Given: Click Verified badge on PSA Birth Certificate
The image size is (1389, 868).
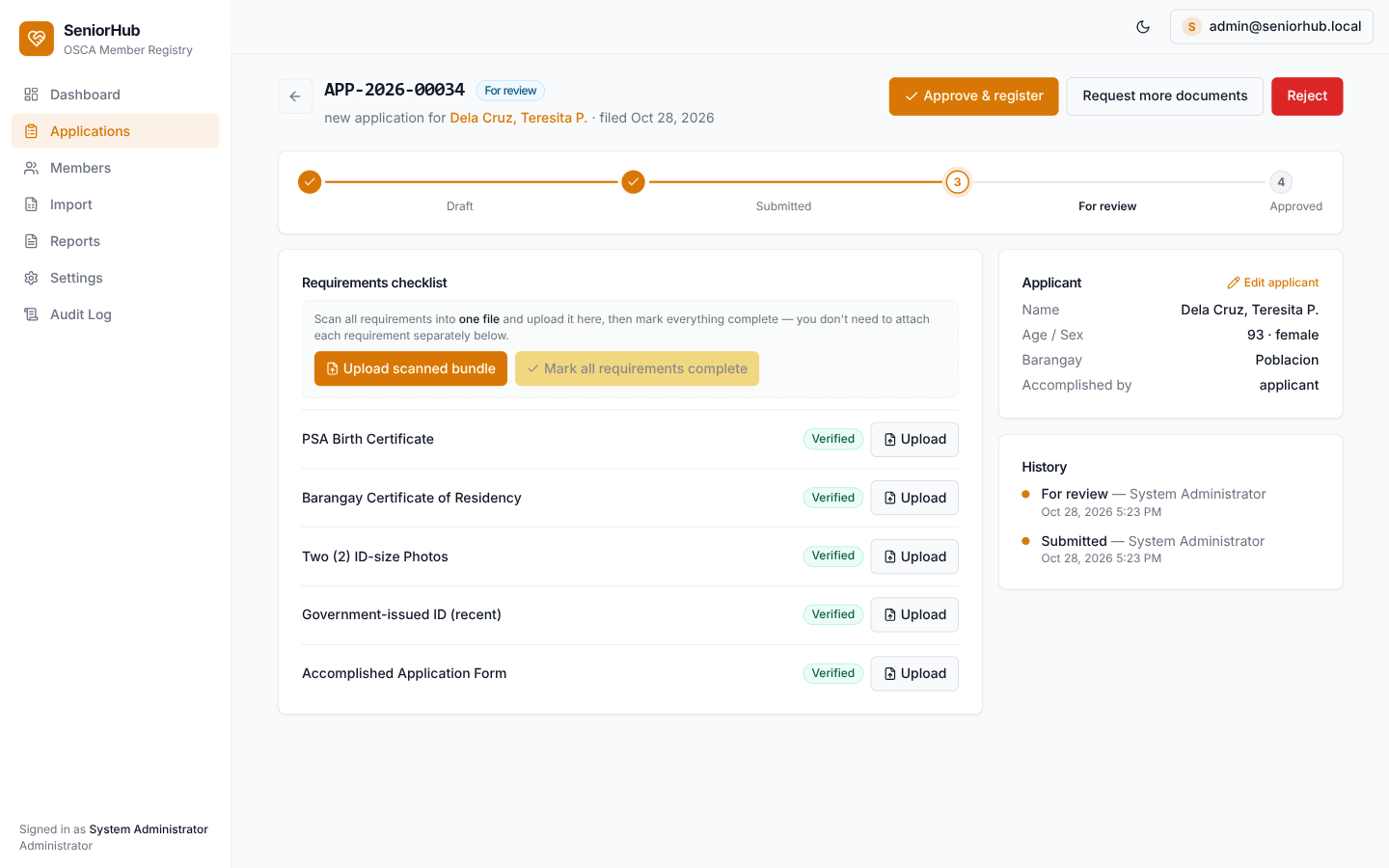Looking at the screenshot, I should click(x=833, y=439).
